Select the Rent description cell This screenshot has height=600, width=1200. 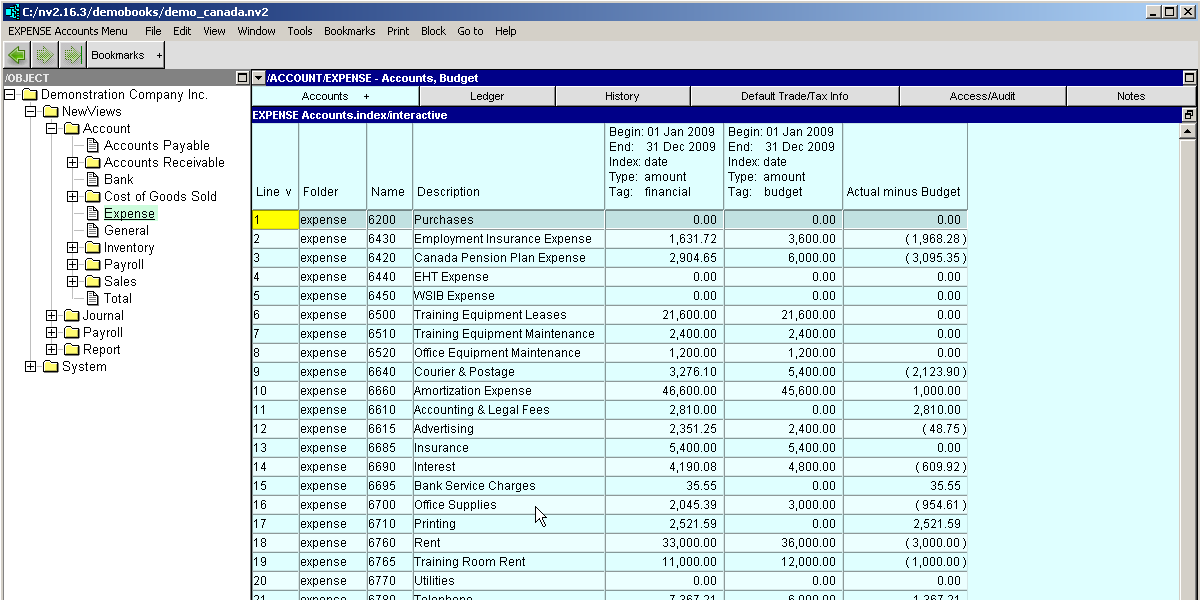click(x=508, y=543)
